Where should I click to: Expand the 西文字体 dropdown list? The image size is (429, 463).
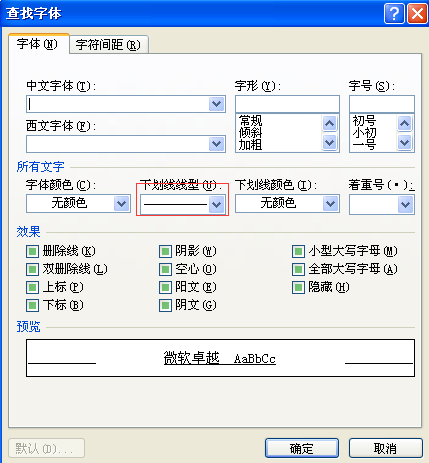[217, 144]
